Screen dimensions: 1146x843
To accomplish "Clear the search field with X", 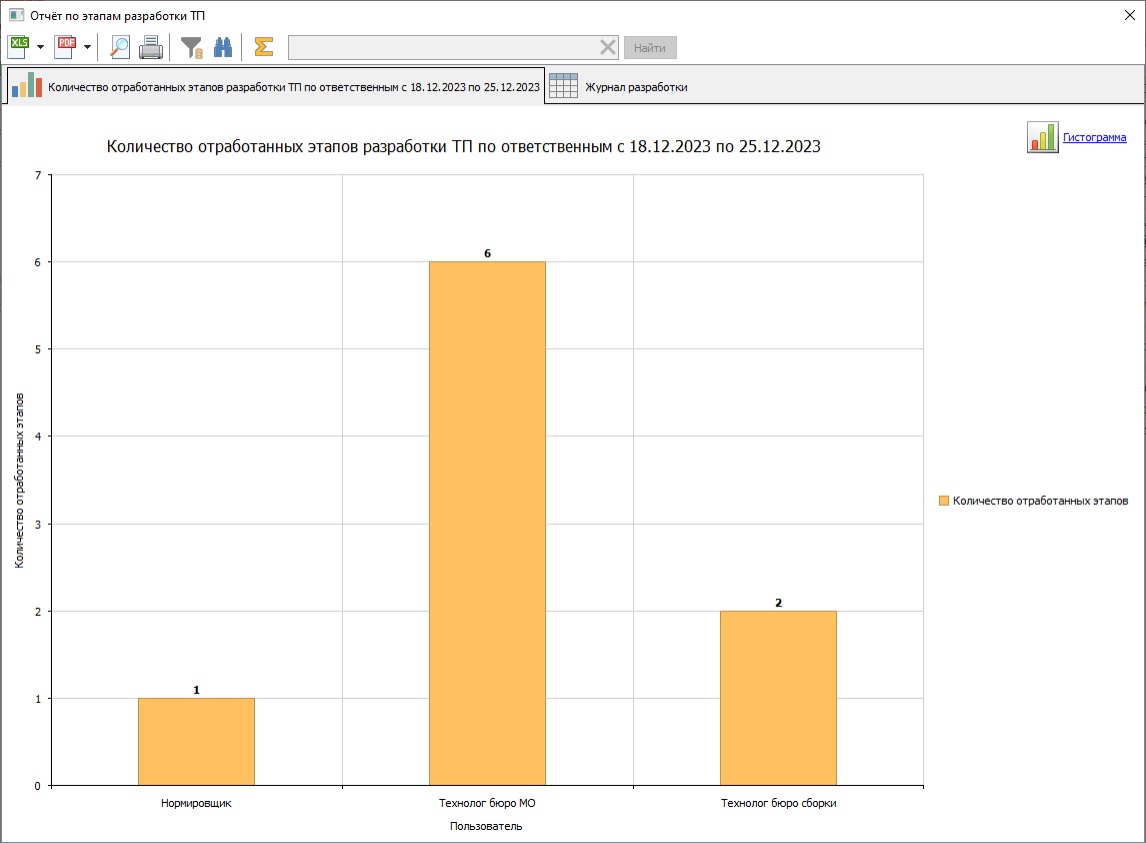I will (607, 47).
